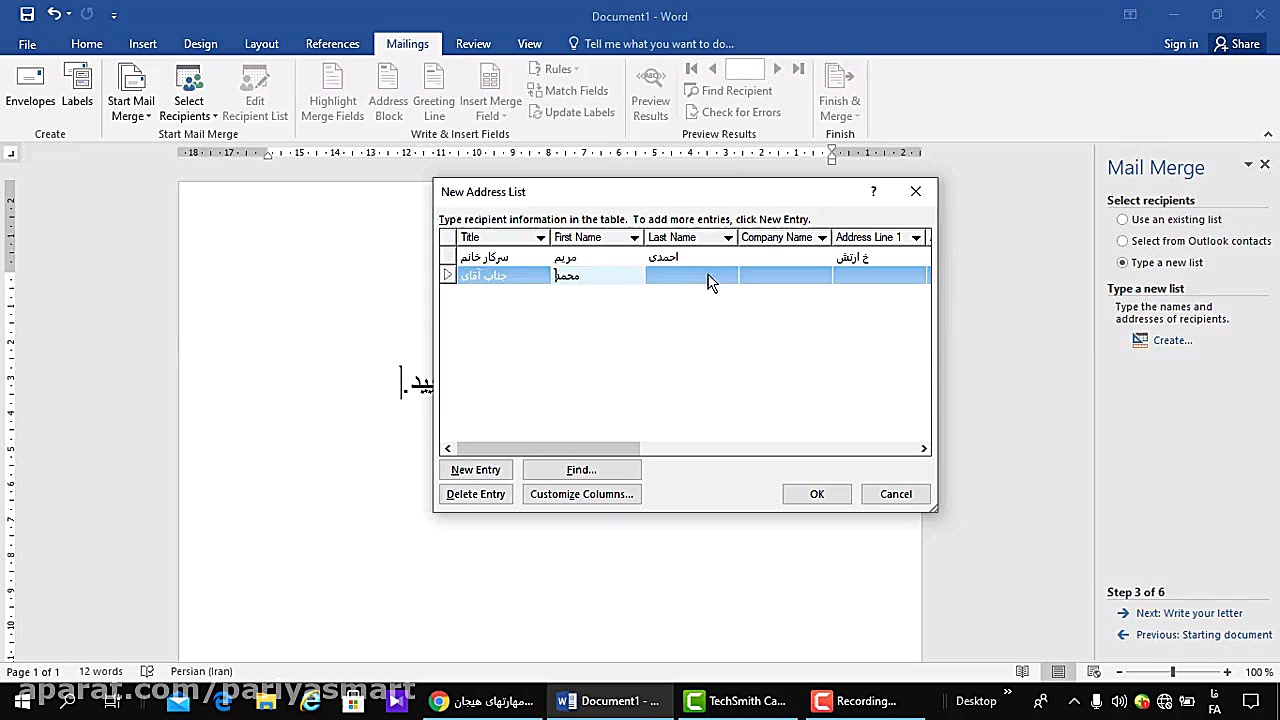The image size is (1280, 720).
Task: Switch to Read Mode view in status bar
Action: coord(1022,672)
